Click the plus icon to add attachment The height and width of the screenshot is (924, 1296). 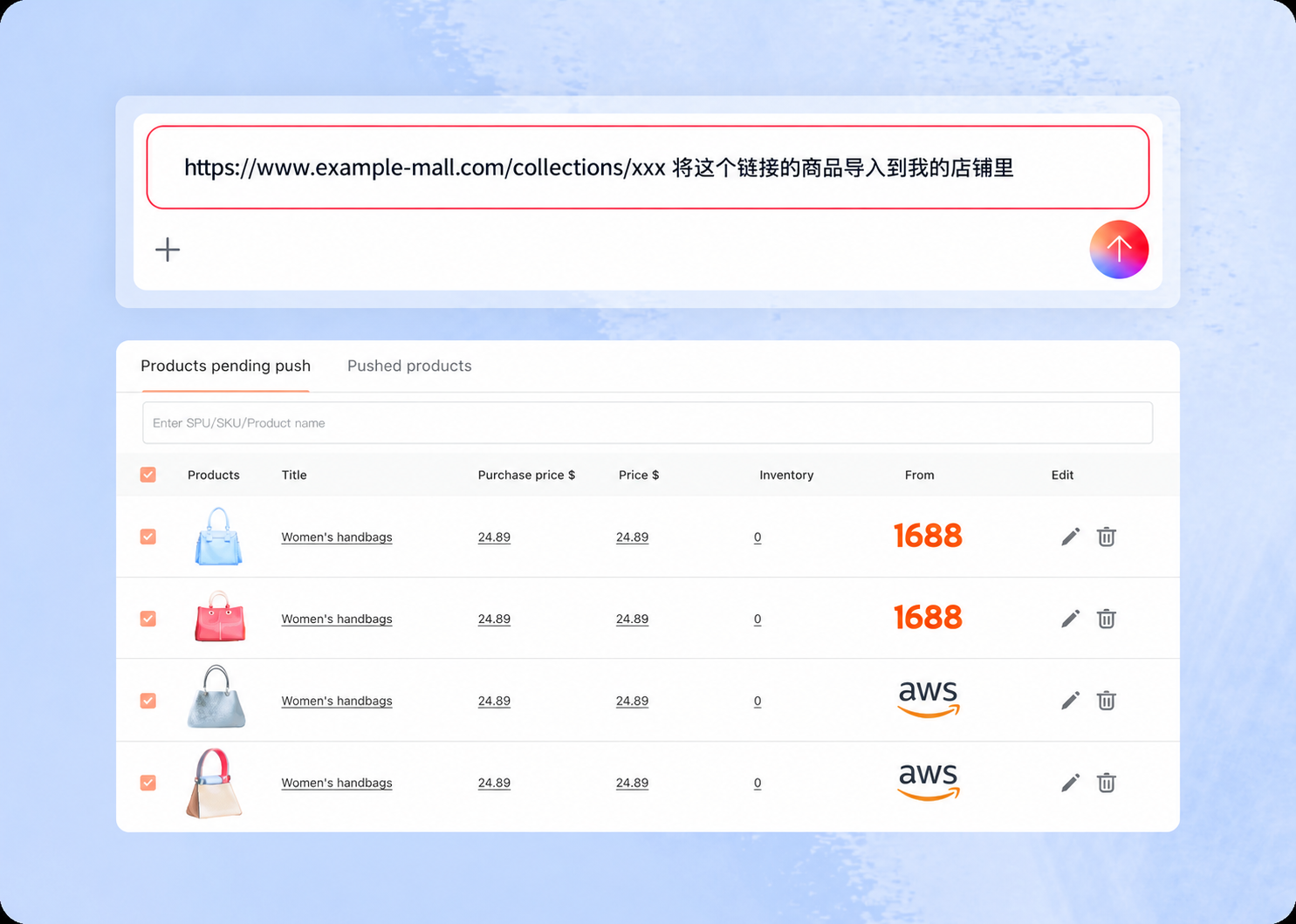pos(168,250)
